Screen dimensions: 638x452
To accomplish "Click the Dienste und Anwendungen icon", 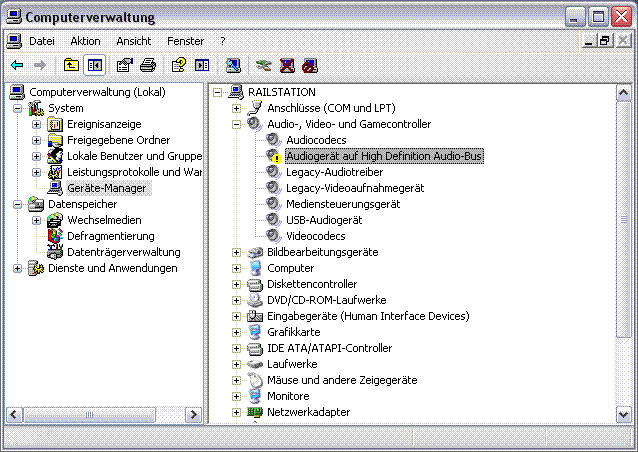I will [36, 269].
